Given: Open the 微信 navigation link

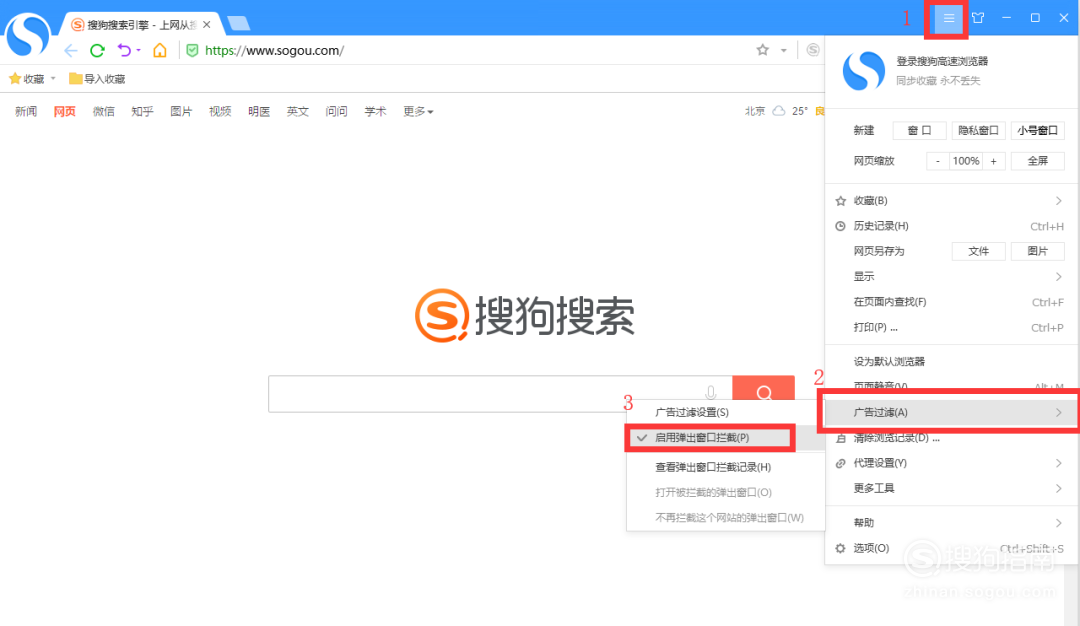Looking at the screenshot, I should [x=103, y=111].
